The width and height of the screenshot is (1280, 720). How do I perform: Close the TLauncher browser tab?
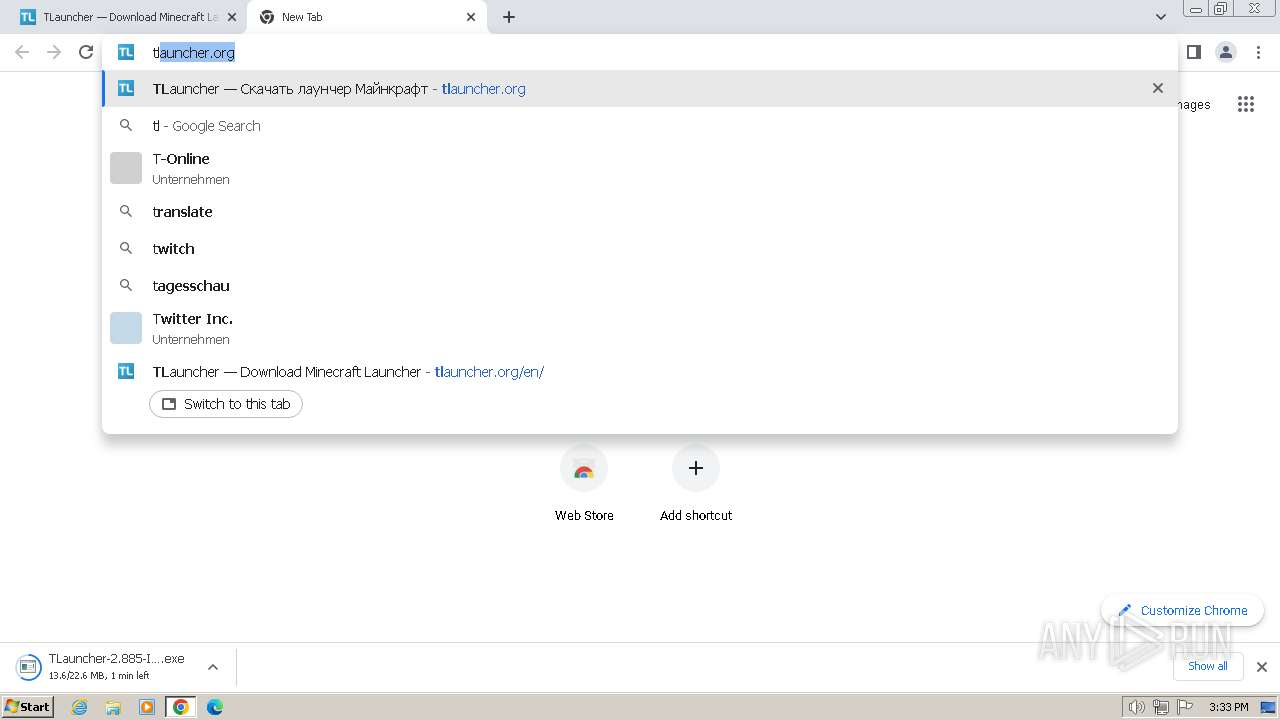(231, 17)
